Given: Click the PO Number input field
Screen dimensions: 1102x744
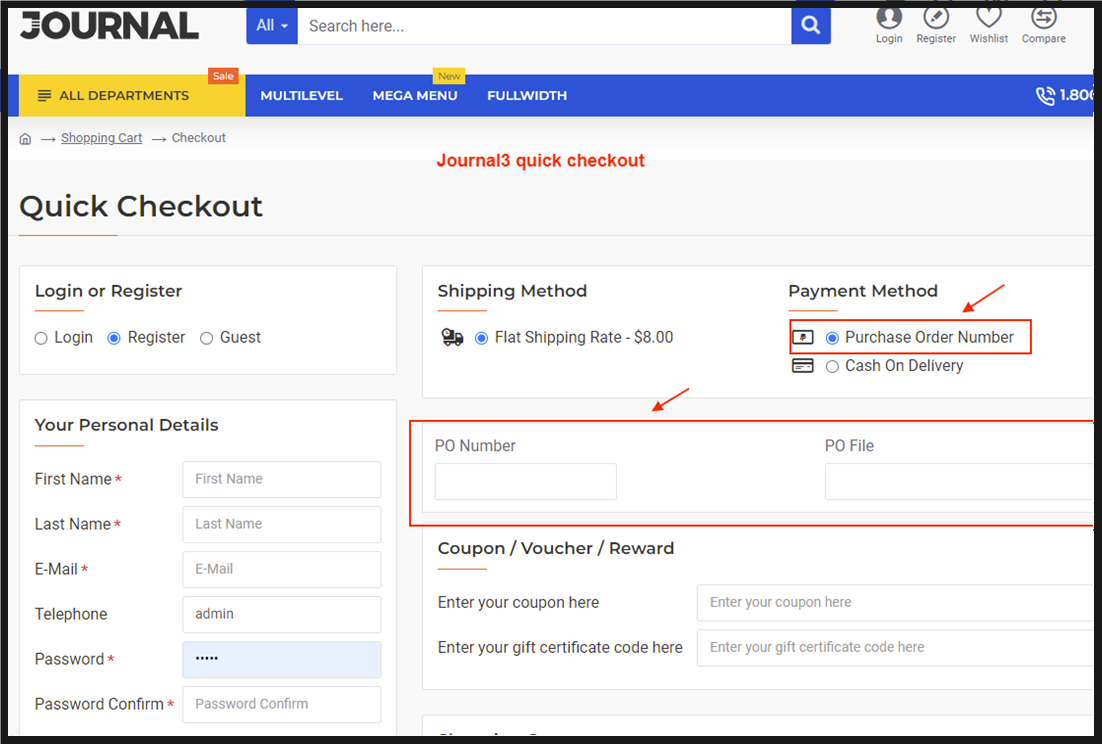Looking at the screenshot, I should click(525, 481).
